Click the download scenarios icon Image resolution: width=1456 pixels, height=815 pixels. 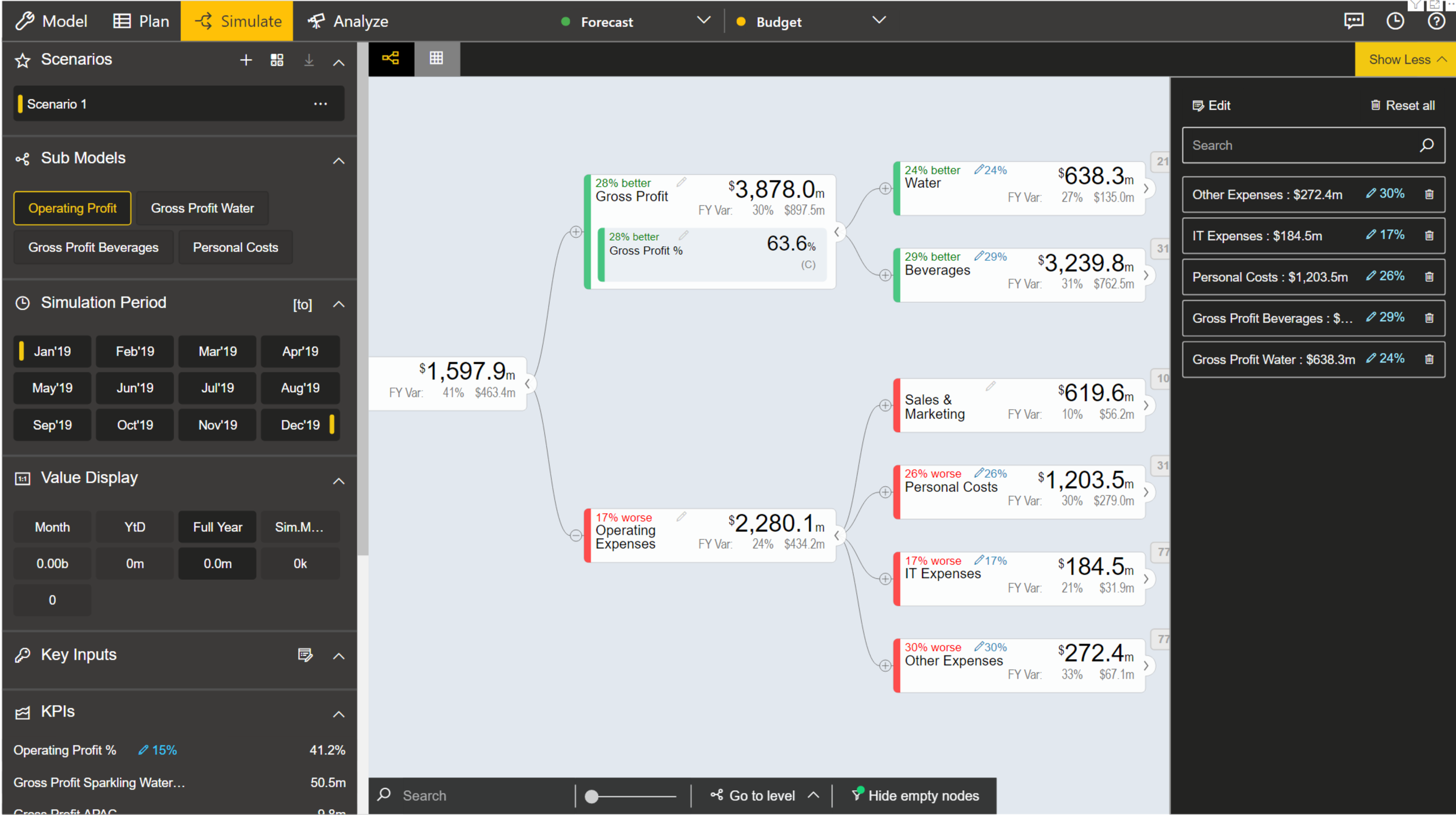[309, 60]
